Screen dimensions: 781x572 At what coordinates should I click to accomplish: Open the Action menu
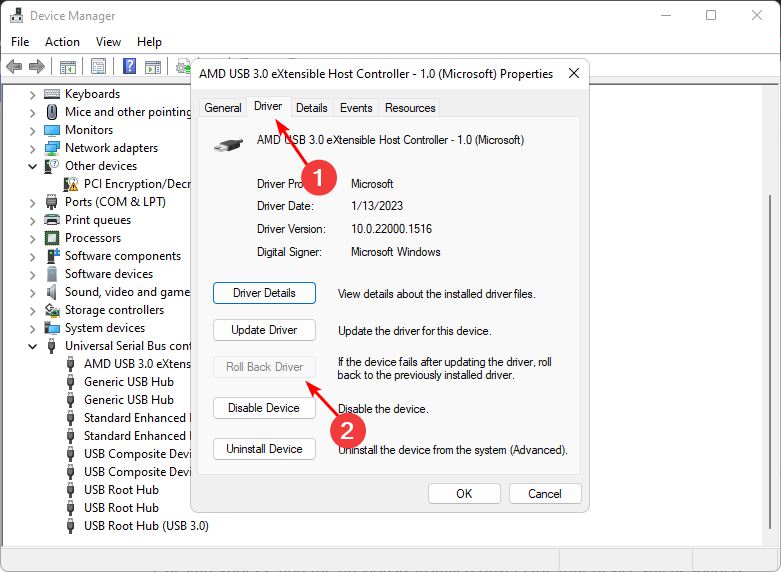[62, 42]
